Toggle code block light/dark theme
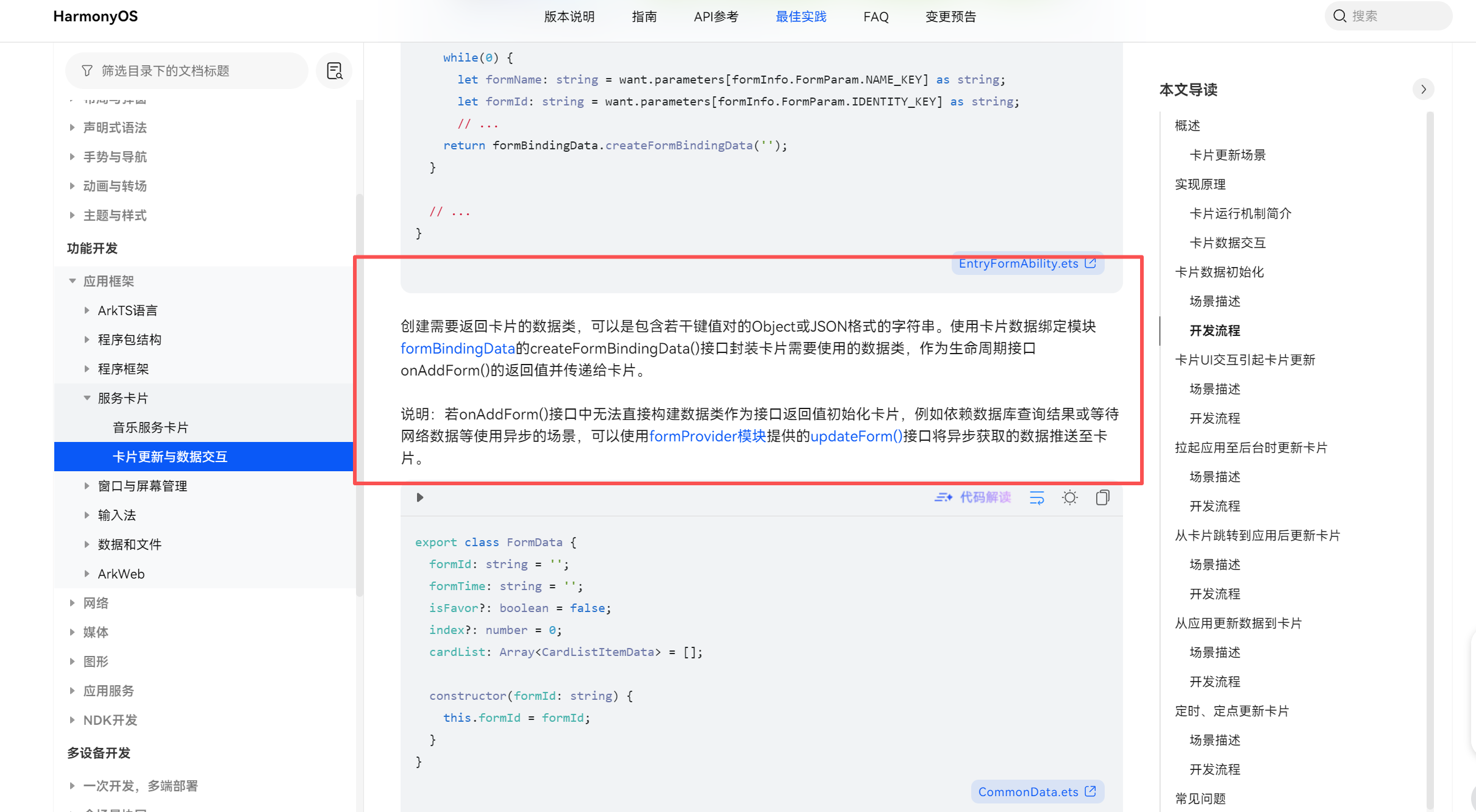Screen dimensions: 1476x812 click(x=1069, y=497)
